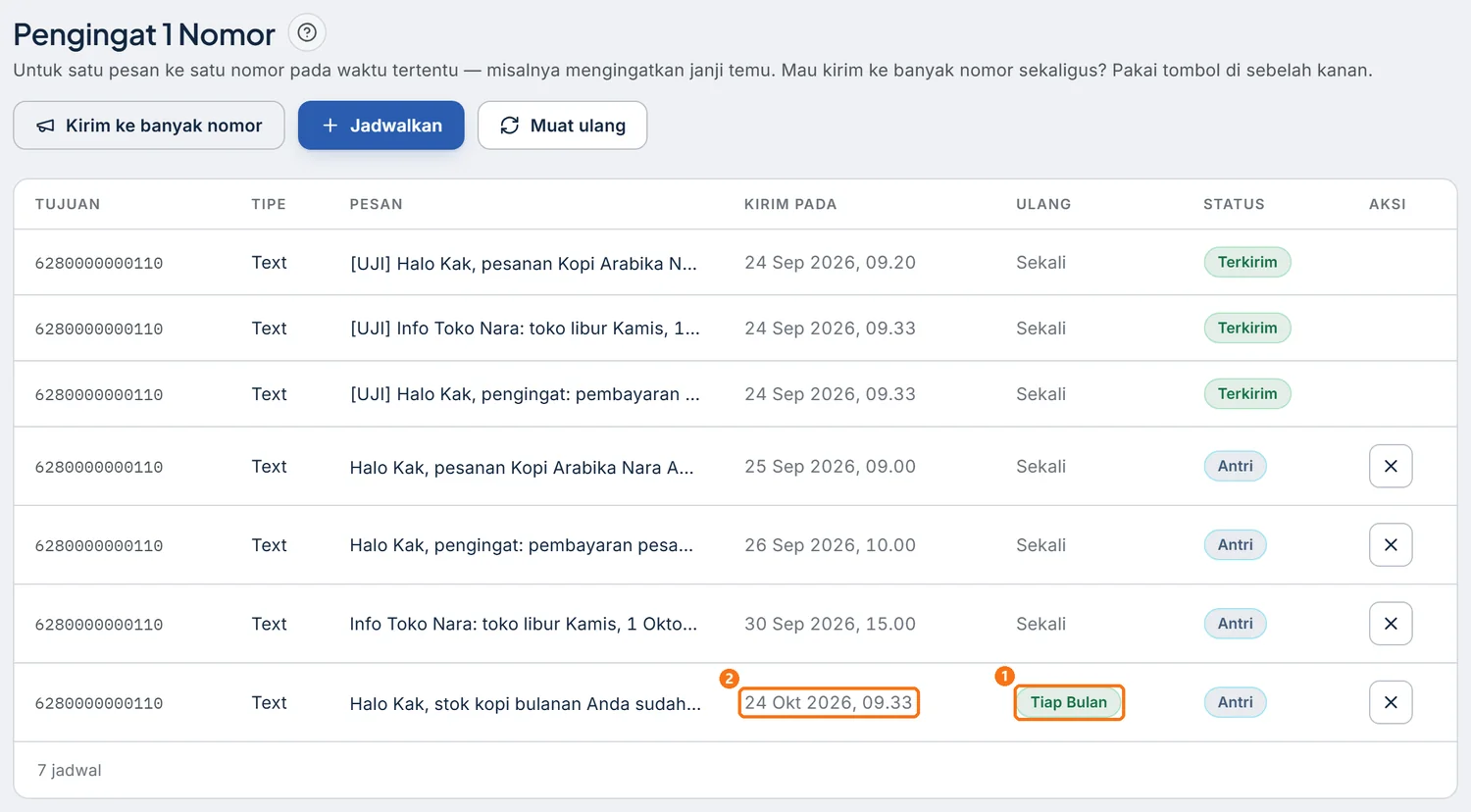Cancel the 26 Sep 2026 queued reminder
Screen dimensions: 1471x812
[x=1391, y=545]
